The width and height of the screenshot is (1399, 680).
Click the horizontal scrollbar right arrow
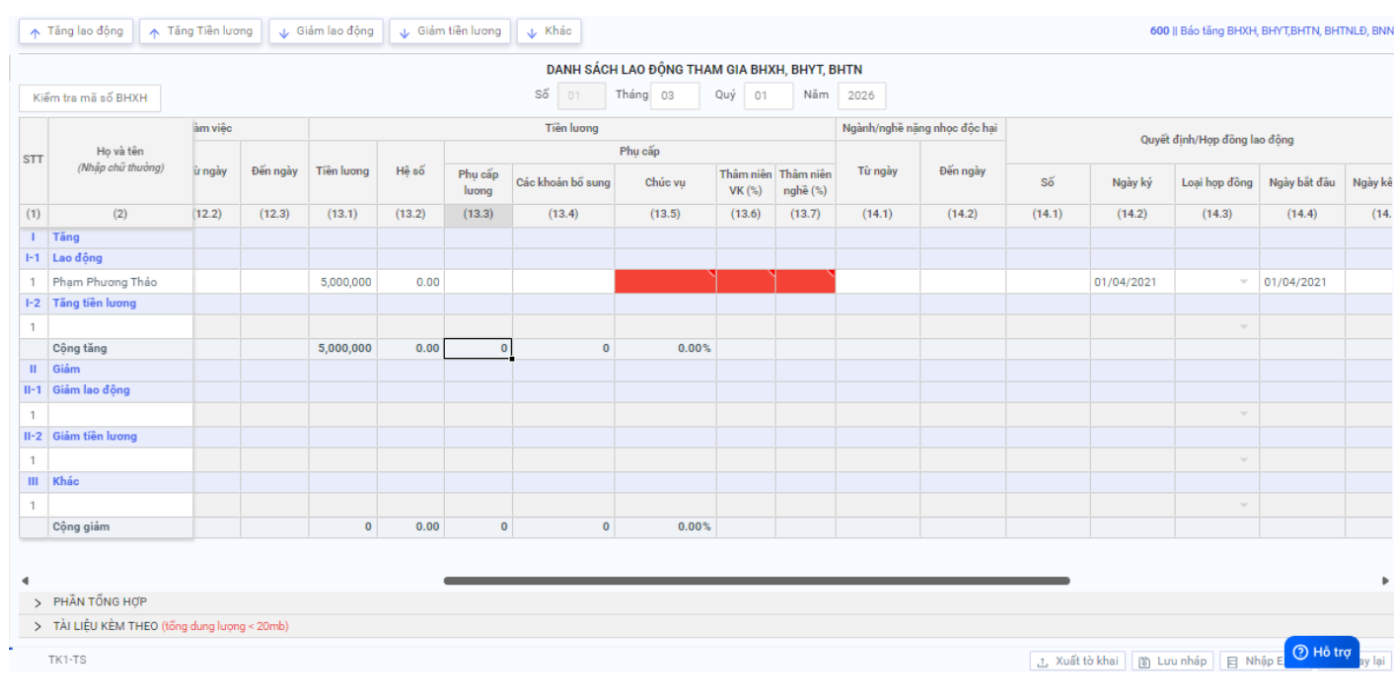(1385, 581)
